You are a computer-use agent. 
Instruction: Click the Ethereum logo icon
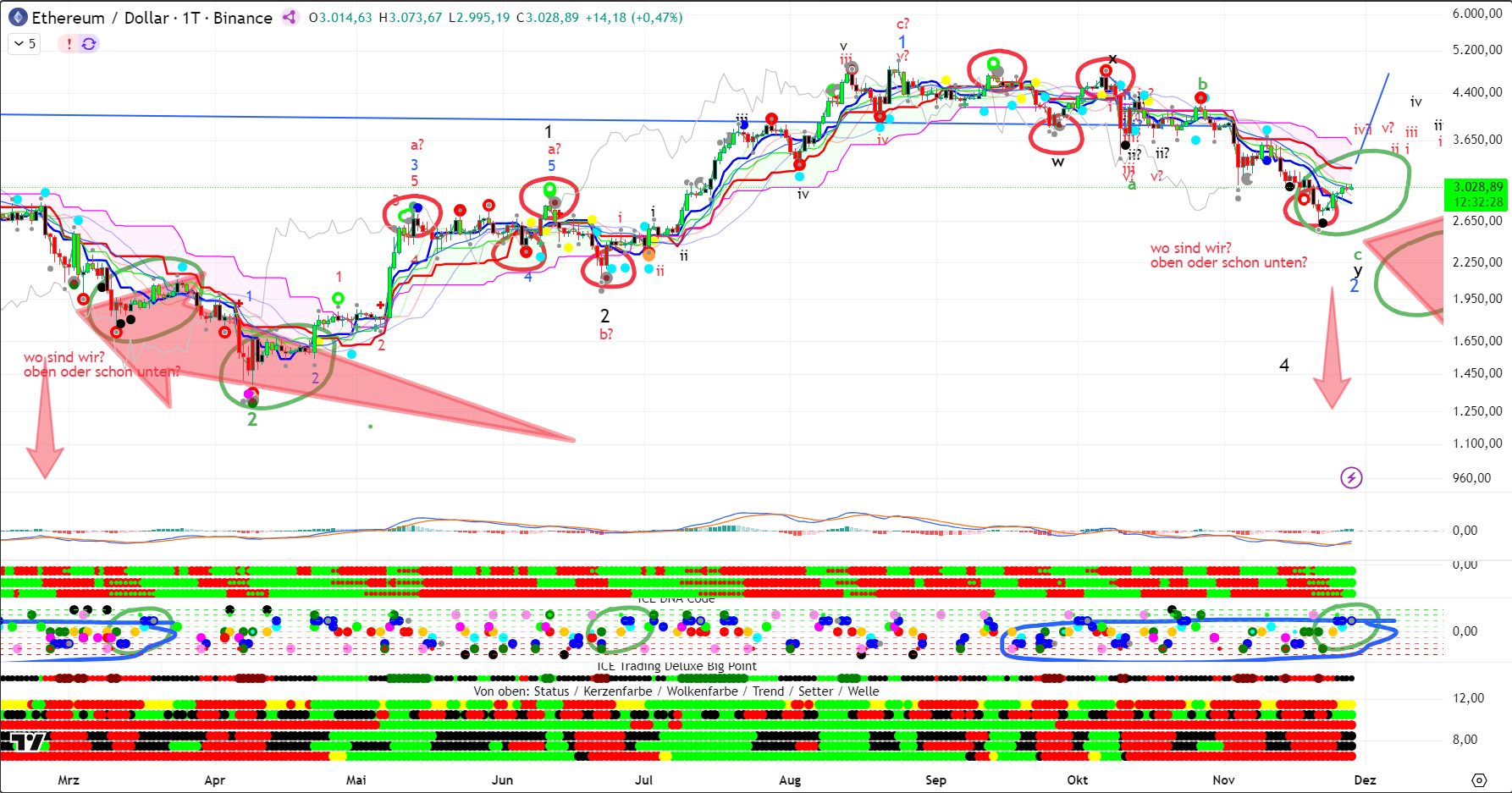click(x=17, y=18)
